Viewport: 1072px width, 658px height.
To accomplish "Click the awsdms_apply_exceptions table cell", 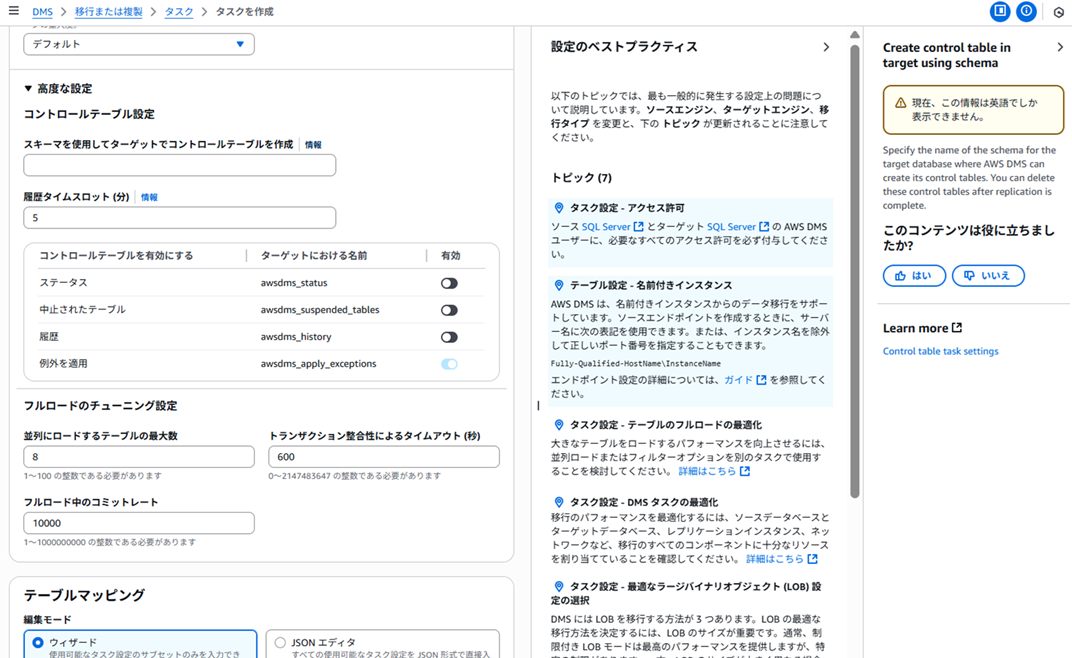I will pyautogui.click(x=319, y=364).
